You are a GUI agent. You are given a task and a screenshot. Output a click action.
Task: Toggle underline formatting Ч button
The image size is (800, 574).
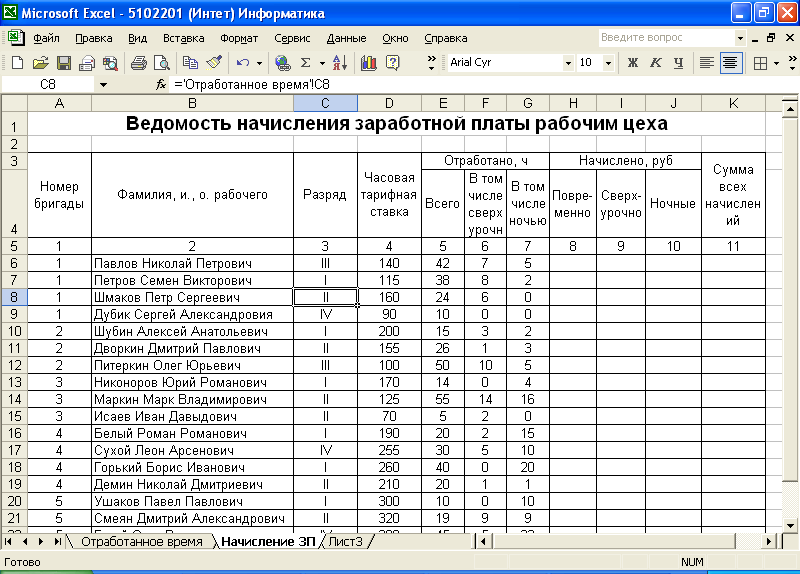679,63
